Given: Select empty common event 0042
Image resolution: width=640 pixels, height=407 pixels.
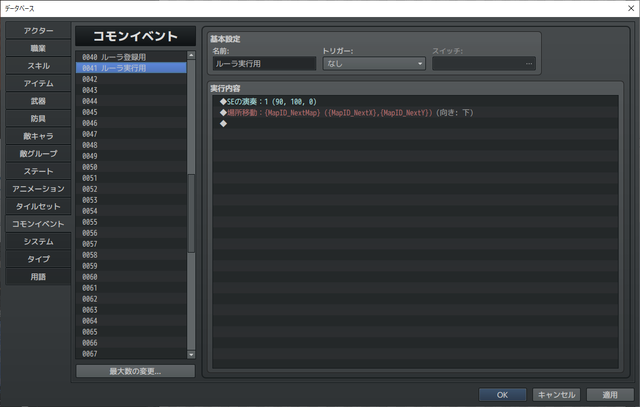Looking at the screenshot, I should (131, 79).
